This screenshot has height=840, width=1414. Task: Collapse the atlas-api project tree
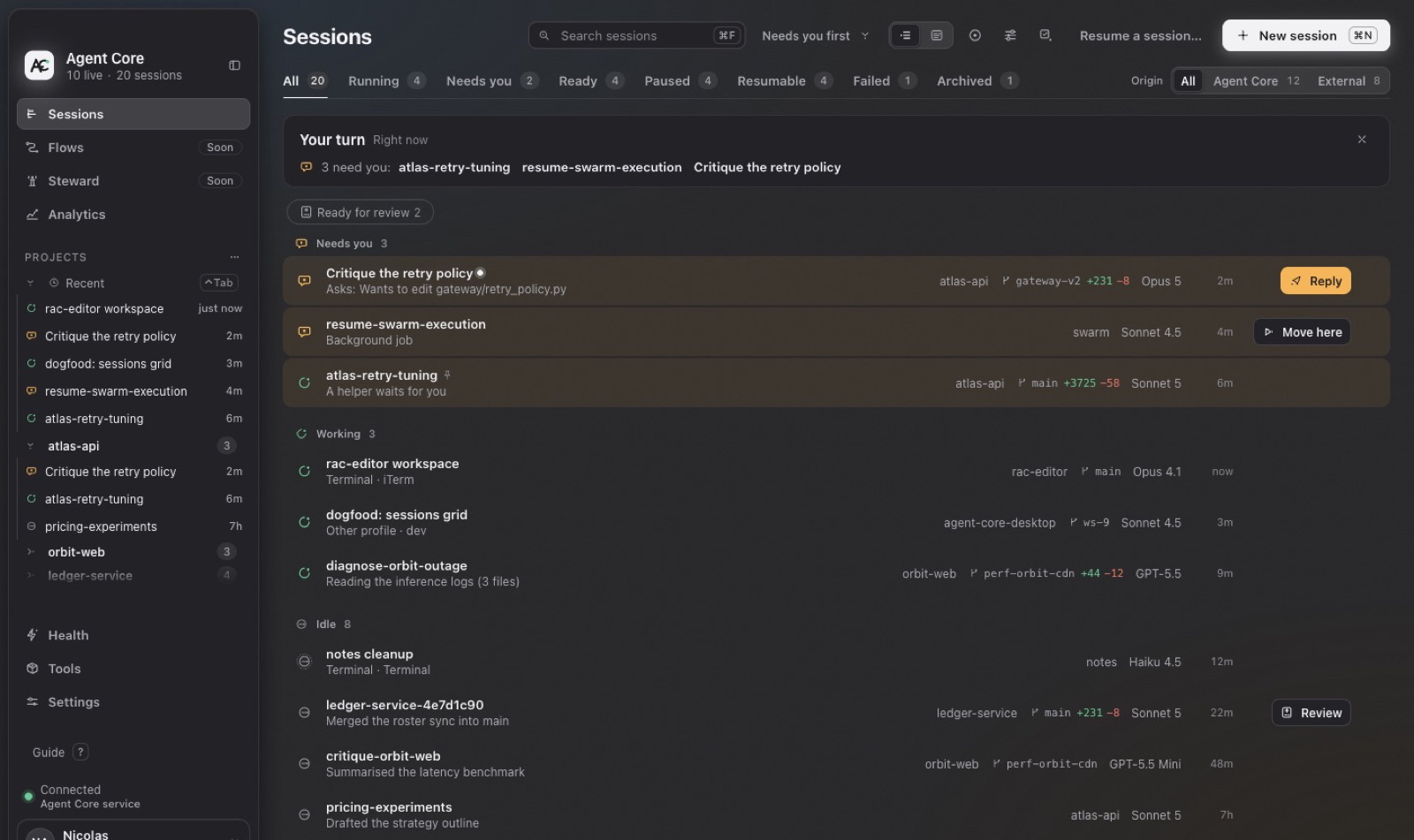pyautogui.click(x=30, y=446)
